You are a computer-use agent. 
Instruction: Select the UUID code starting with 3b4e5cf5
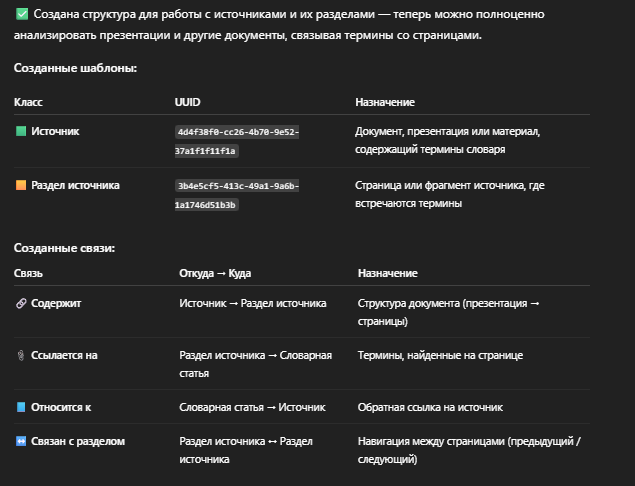pyautogui.click(x=237, y=195)
